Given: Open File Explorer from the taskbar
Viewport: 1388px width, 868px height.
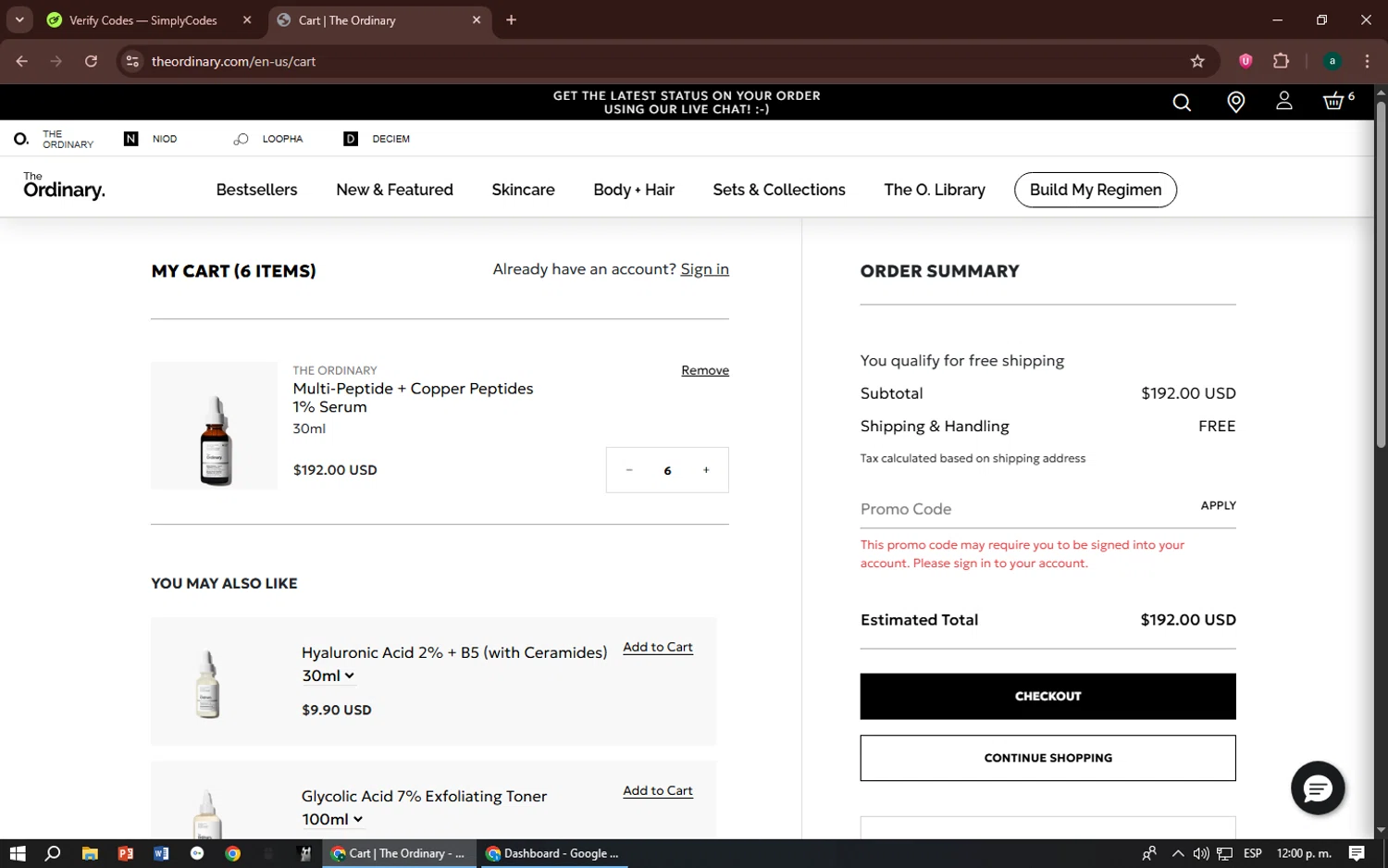Looking at the screenshot, I should point(90,853).
